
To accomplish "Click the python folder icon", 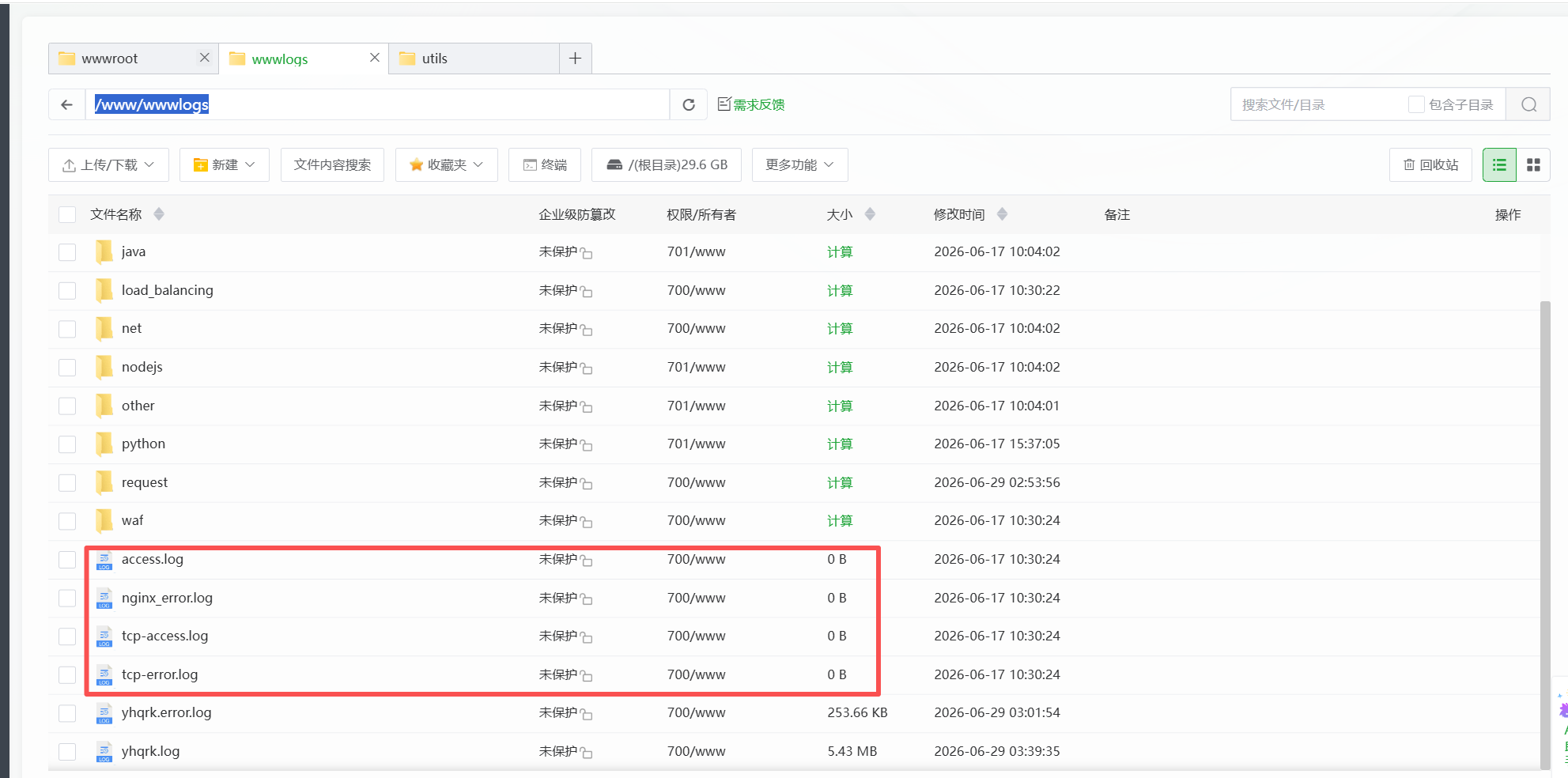I will [x=104, y=444].
